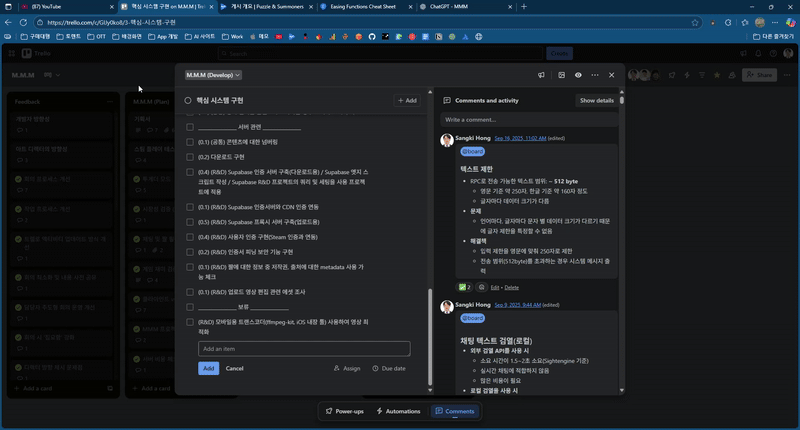The height and width of the screenshot is (430, 800).
Task: Open the card three-dot actions menu
Action: (595, 75)
